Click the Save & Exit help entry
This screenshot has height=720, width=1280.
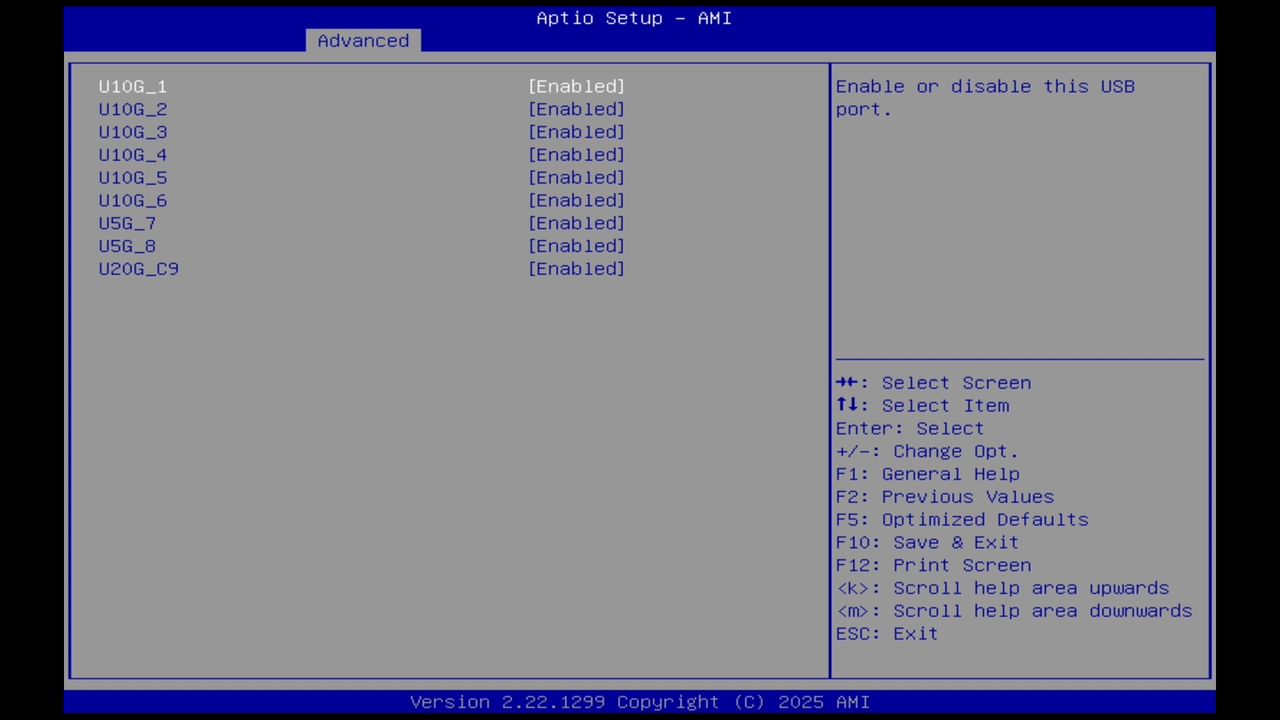(x=927, y=542)
